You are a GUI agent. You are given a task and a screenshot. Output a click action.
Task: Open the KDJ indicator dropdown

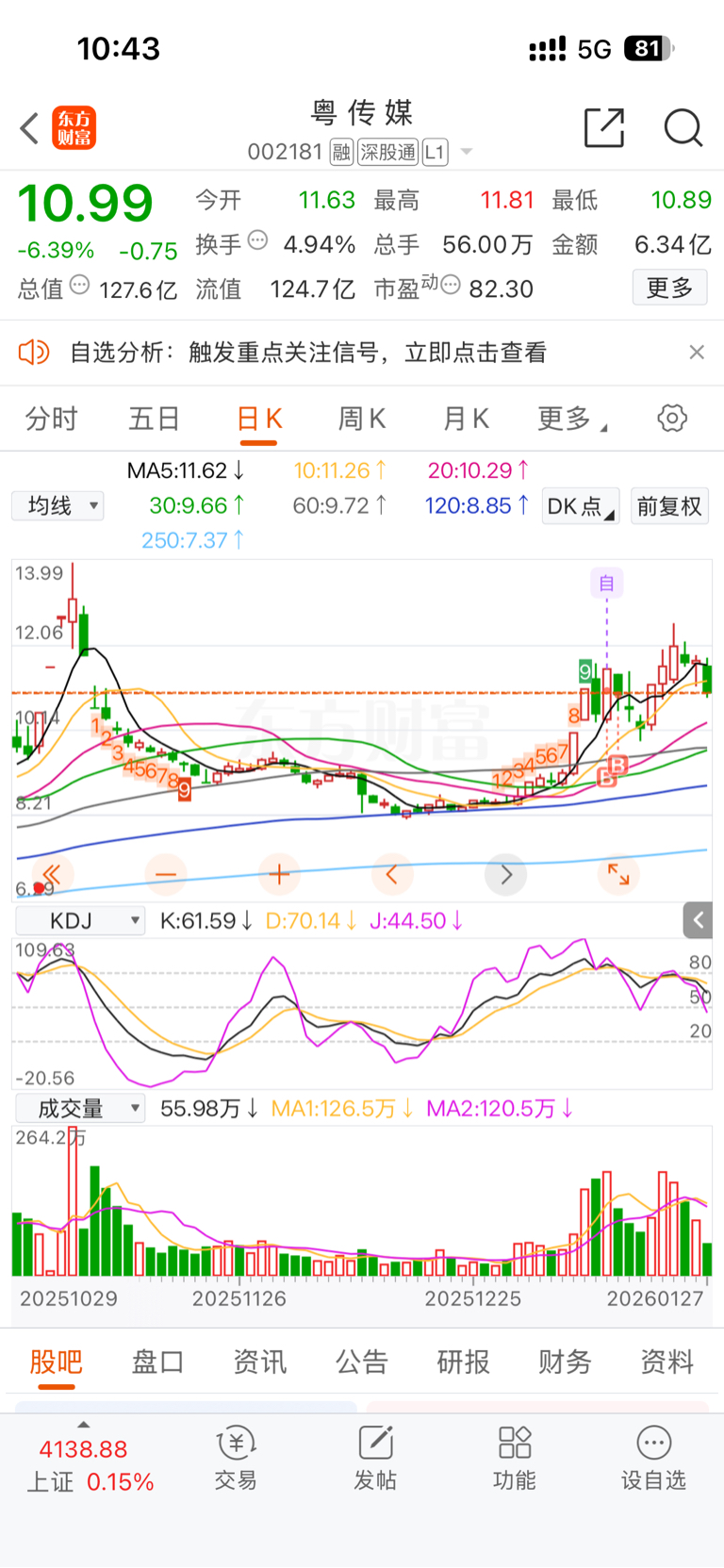pos(81,921)
